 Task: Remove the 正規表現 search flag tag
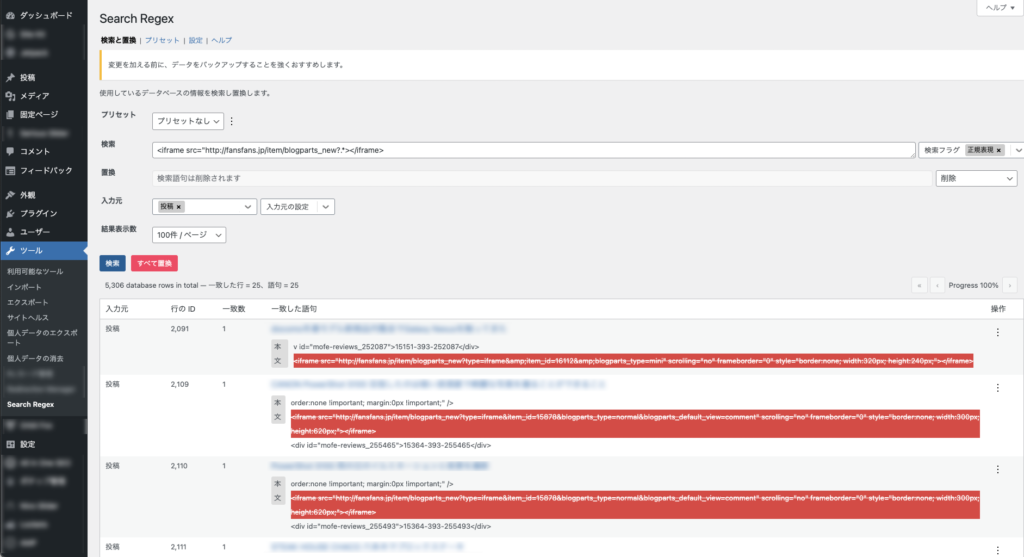point(999,150)
